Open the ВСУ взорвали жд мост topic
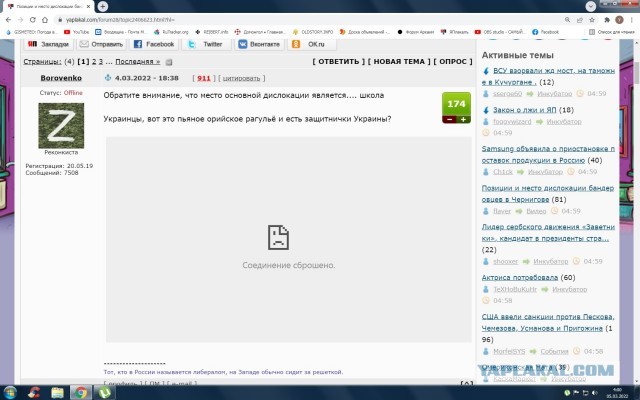The width and height of the screenshot is (640, 400). [x=548, y=76]
